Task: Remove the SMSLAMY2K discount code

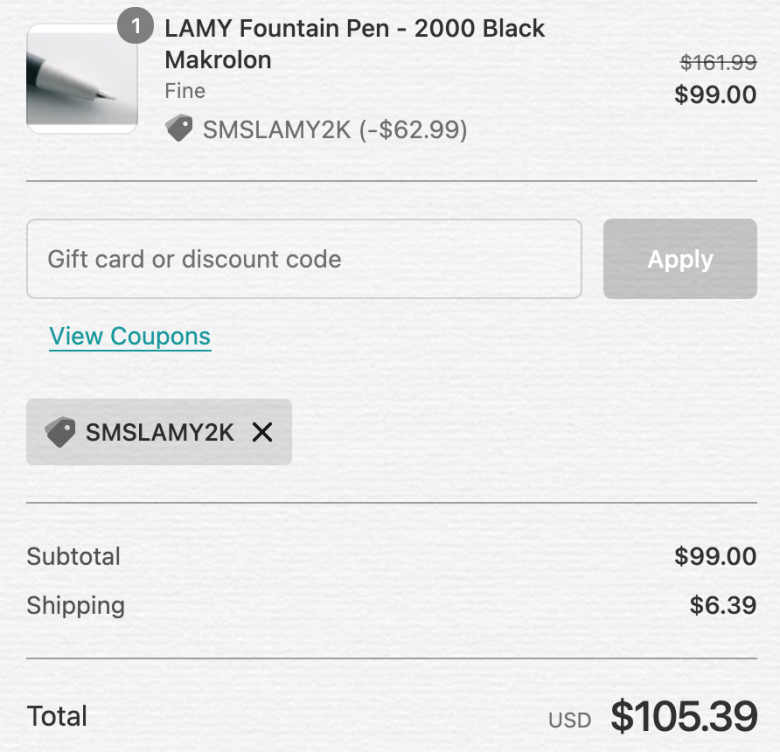Action: click(x=262, y=432)
